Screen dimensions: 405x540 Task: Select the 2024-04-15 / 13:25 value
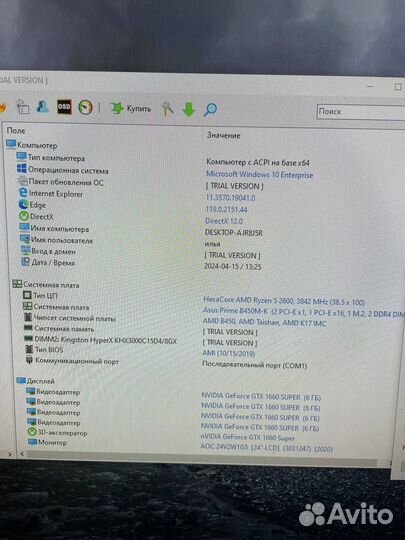232,266
